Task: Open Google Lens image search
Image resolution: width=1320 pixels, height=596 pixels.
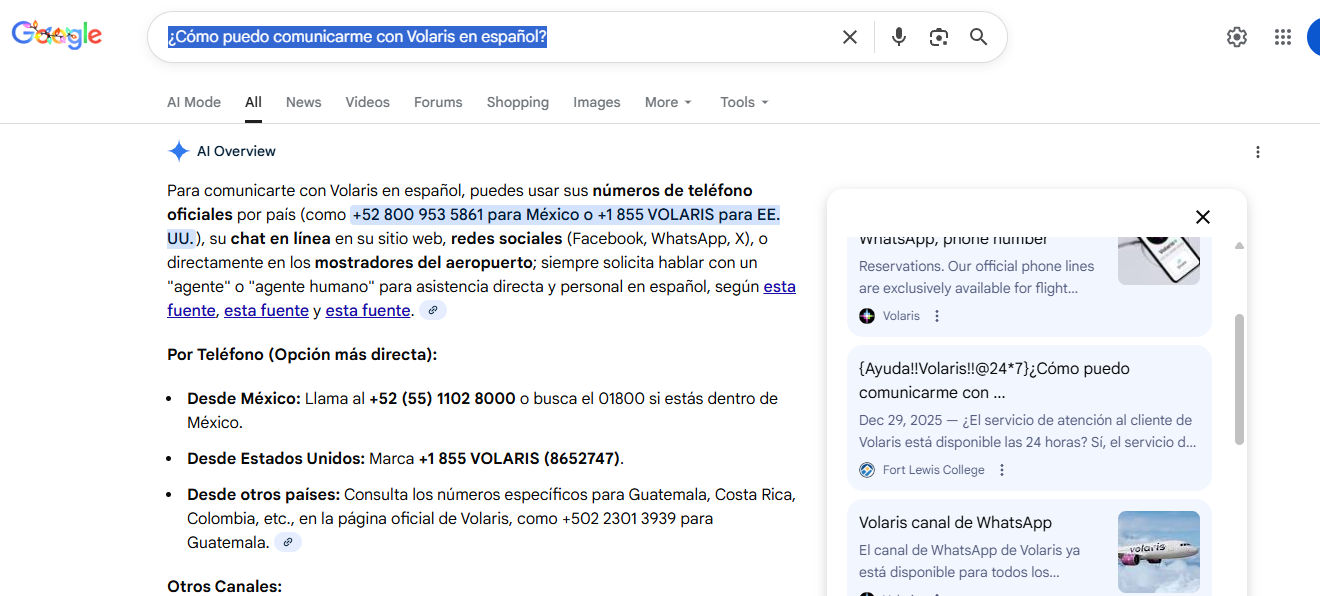Action: pyautogui.click(x=938, y=36)
